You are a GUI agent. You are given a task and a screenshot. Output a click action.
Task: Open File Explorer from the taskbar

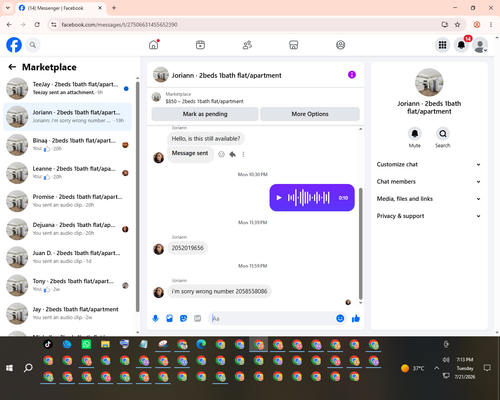pyautogui.click(x=105, y=344)
